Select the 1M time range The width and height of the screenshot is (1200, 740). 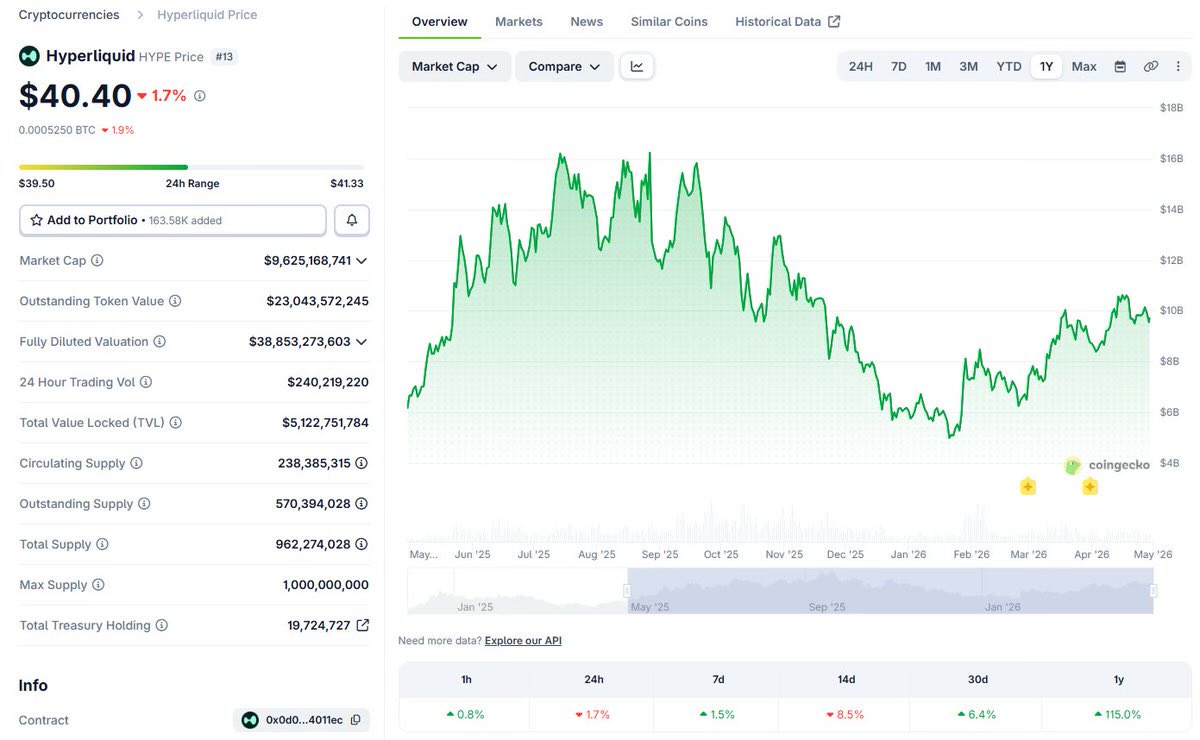coord(933,66)
